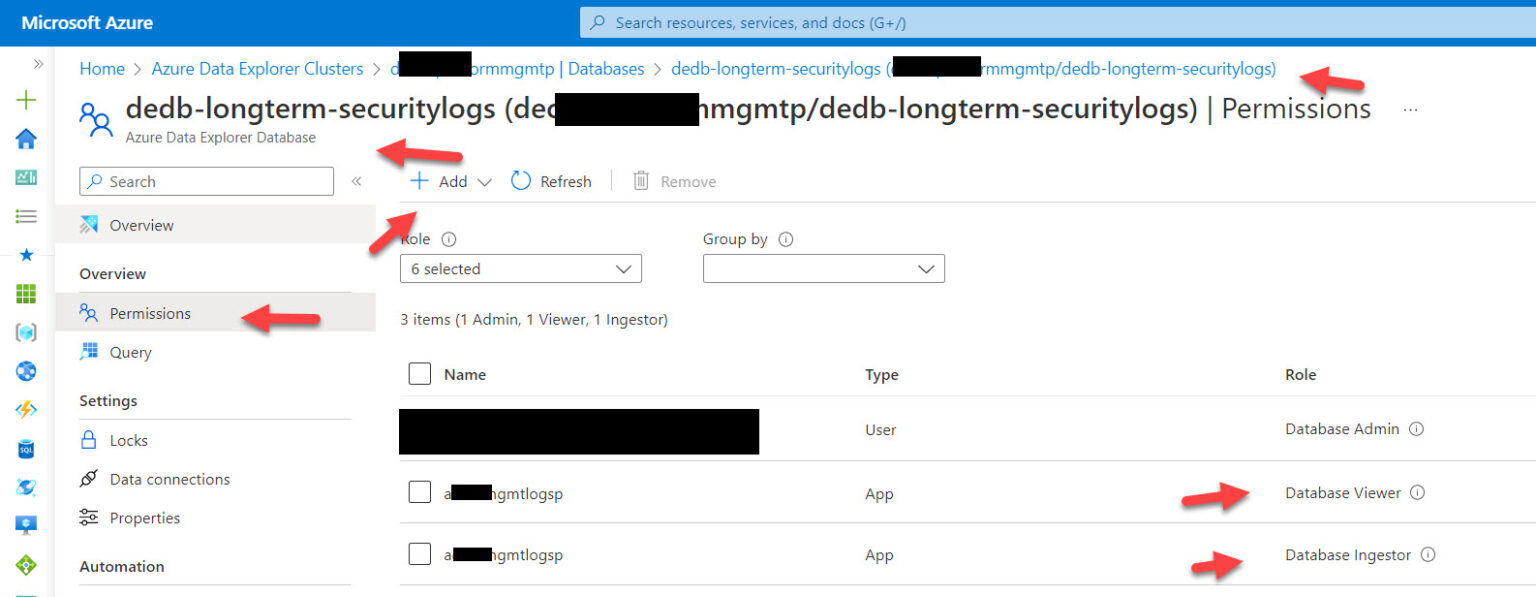The image size is (1536, 597).
Task: Open the Group by dropdown
Action: [x=823, y=268]
